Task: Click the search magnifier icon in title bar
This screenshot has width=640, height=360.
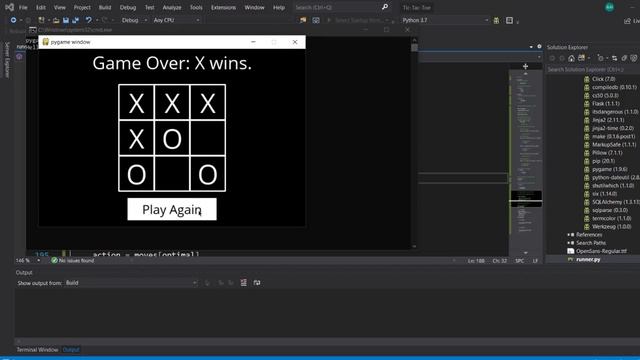Action: [x=385, y=7]
